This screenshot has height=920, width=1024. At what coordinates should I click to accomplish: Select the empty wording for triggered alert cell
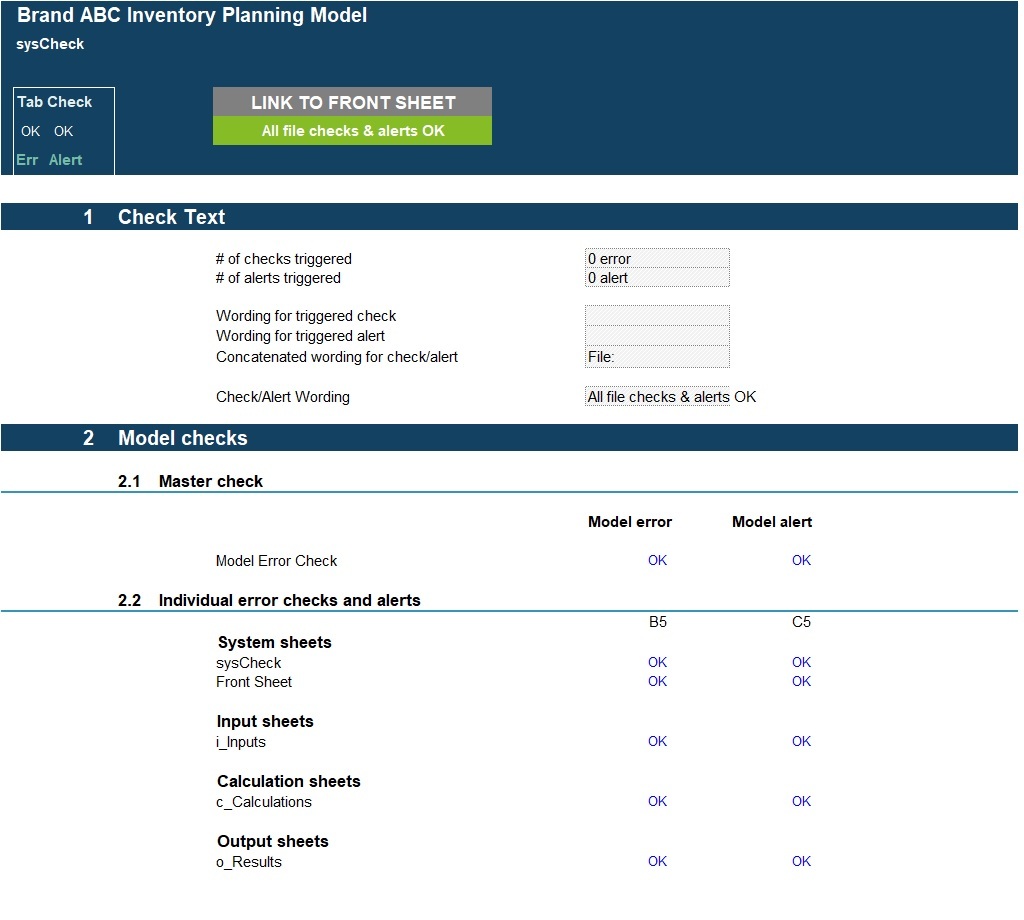(657, 336)
